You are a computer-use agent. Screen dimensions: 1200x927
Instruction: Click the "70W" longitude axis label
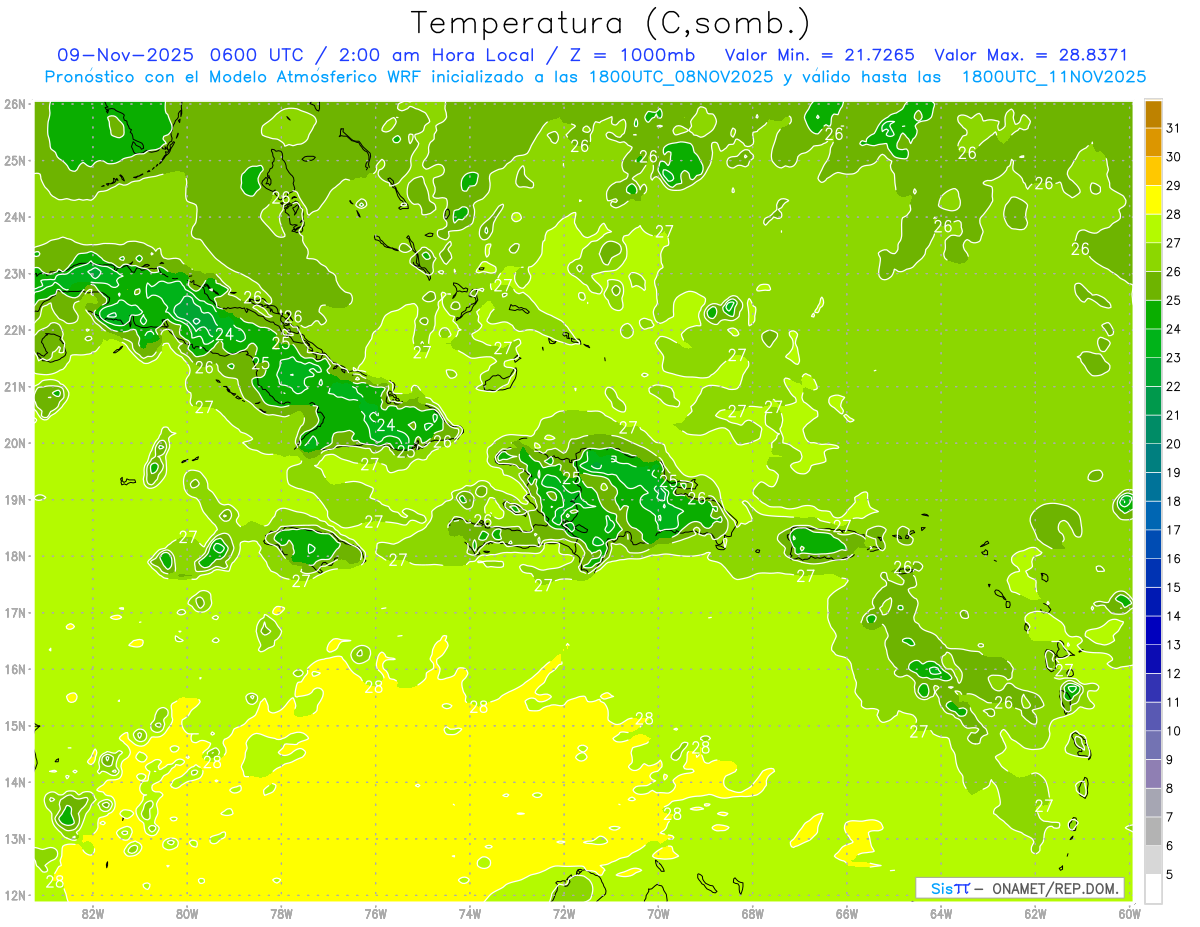(658, 913)
